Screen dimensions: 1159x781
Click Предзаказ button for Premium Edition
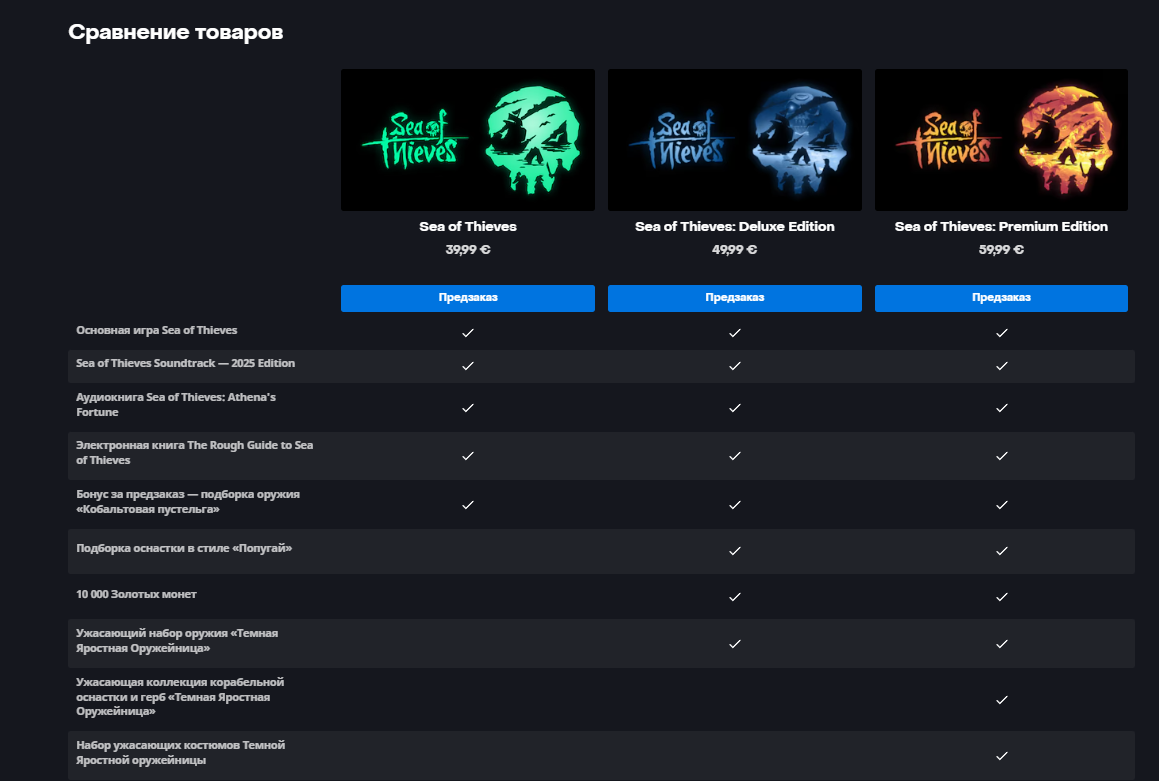(x=1002, y=298)
